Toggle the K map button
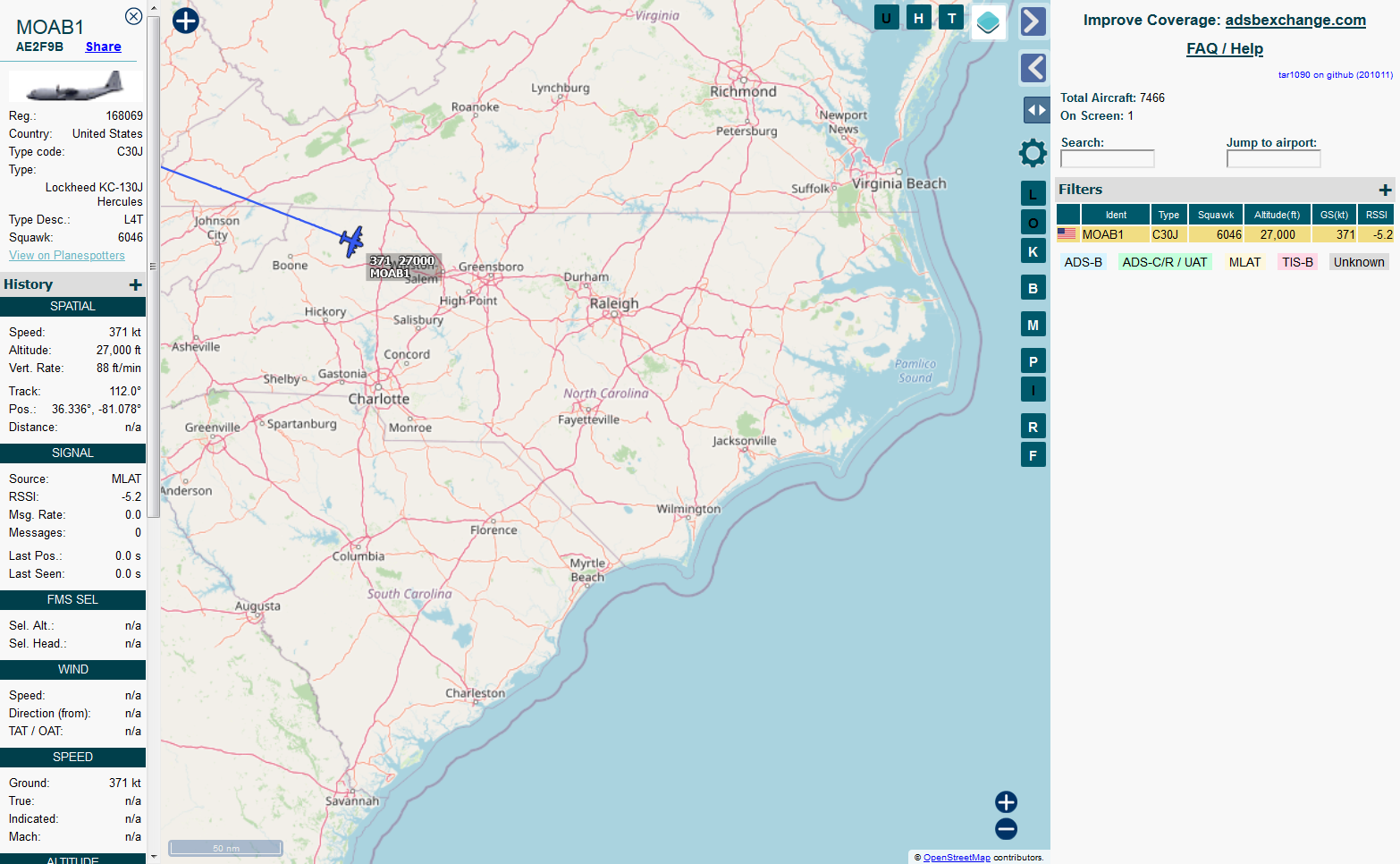Viewport: 1400px width, 864px height. click(x=1033, y=251)
